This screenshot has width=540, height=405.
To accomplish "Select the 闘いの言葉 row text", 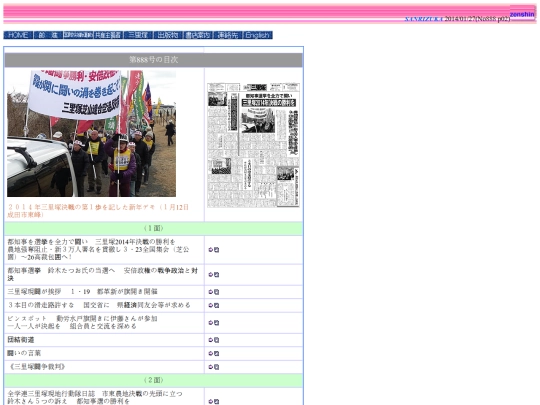I will pos(24,353).
